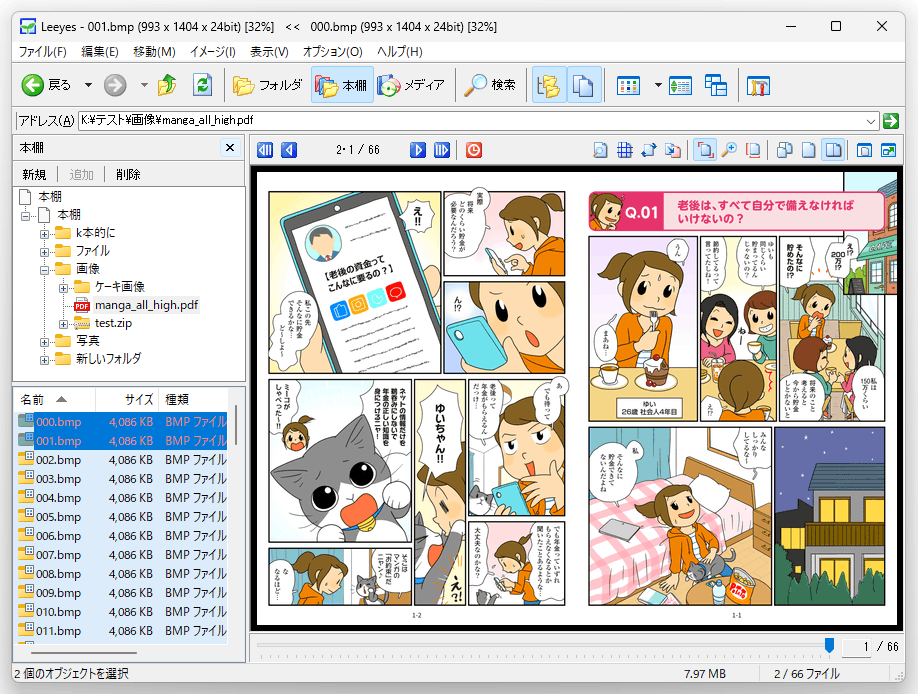Click the page position slider handle
This screenshot has width=918, height=694.
click(829, 645)
